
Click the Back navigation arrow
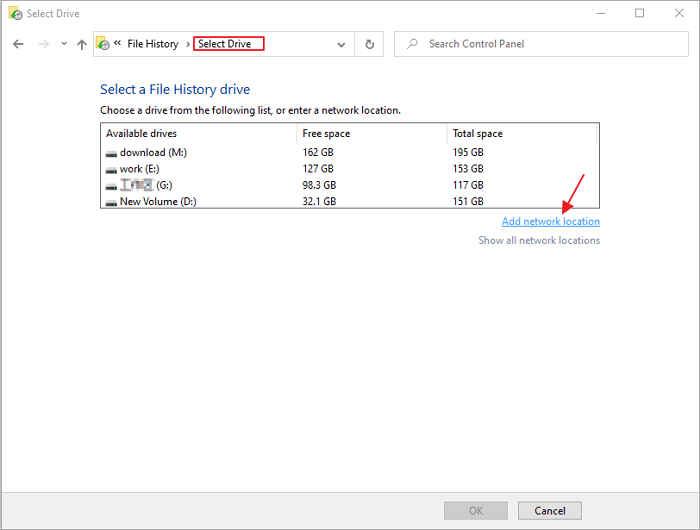(x=18, y=44)
